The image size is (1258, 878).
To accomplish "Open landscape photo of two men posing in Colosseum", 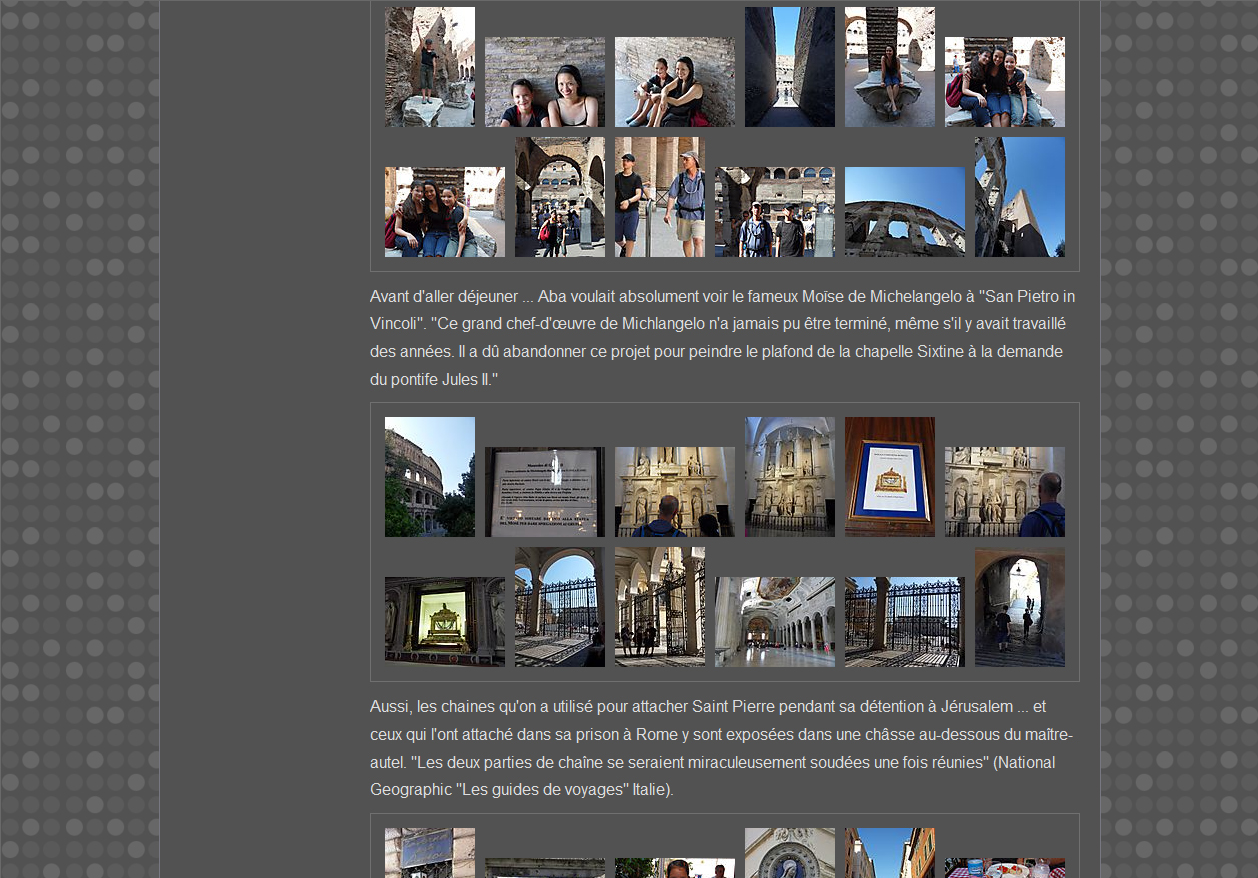I will [x=775, y=212].
